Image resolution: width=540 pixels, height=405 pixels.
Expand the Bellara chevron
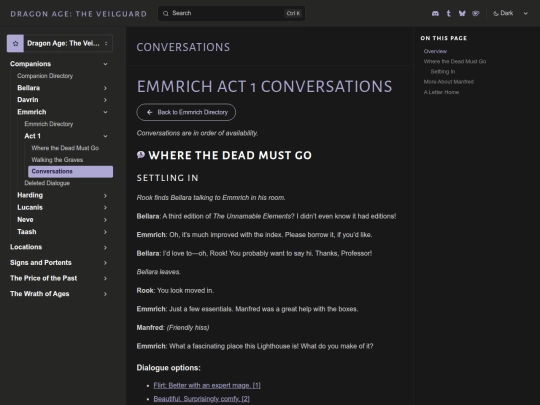click(105, 88)
